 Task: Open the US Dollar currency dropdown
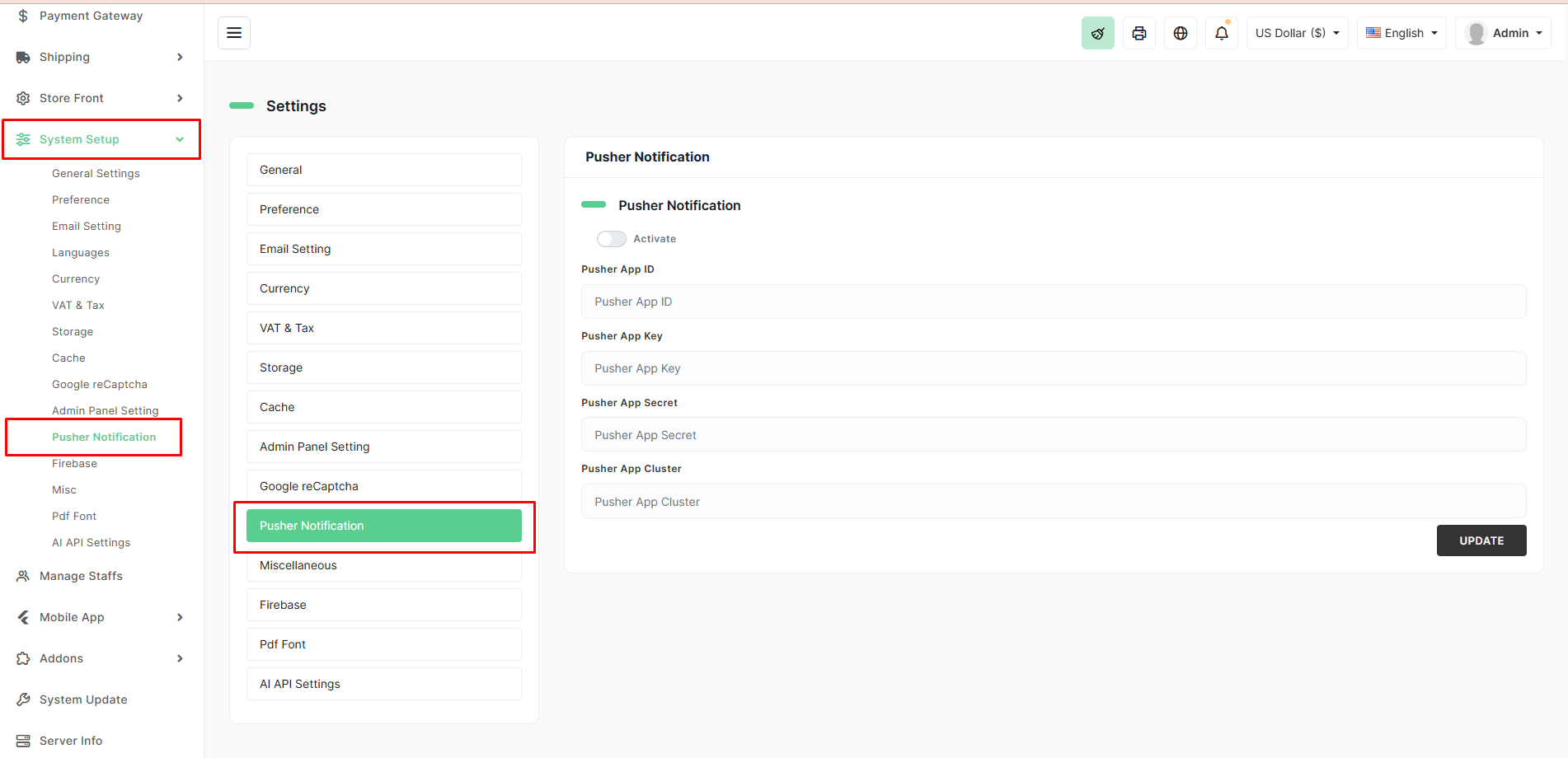point(1297,33)
